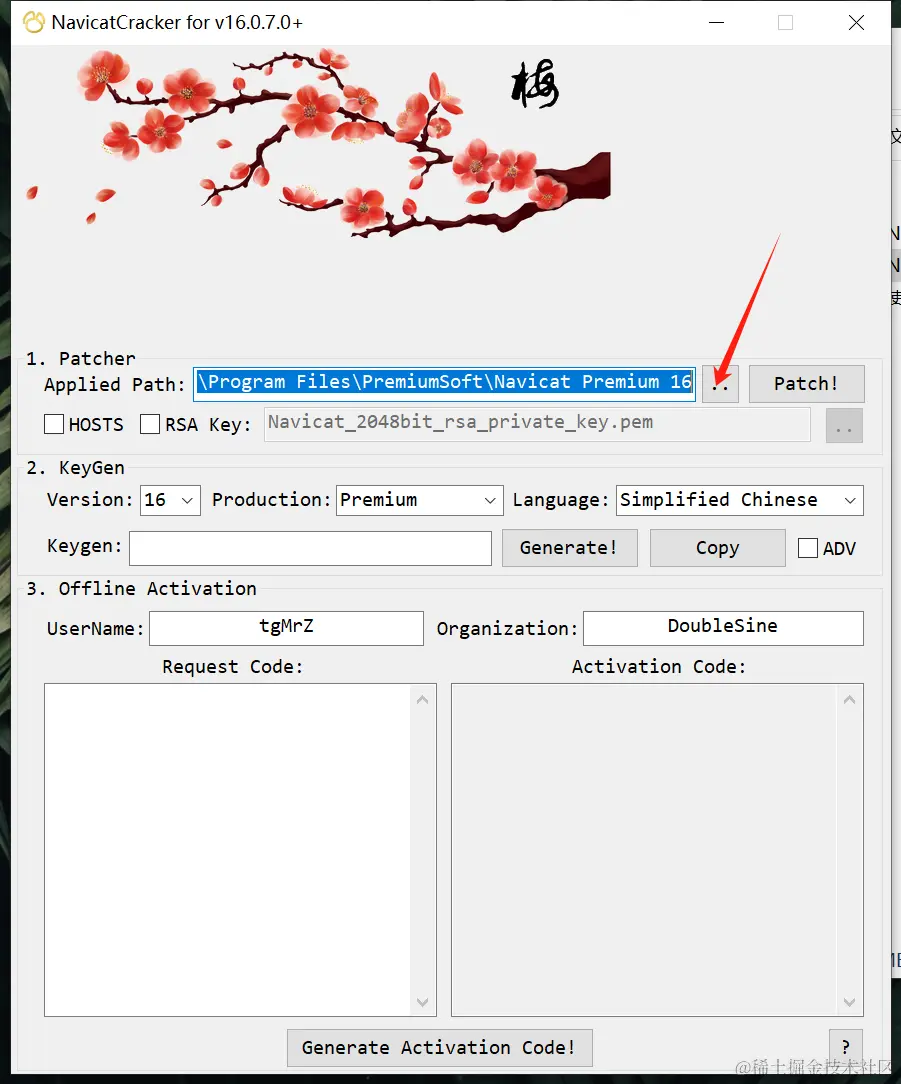The width and height of the screenshot is (901, 1084).
Task: Click Activation Code scrollbar up arrow
Action: [x=850, y=700]
